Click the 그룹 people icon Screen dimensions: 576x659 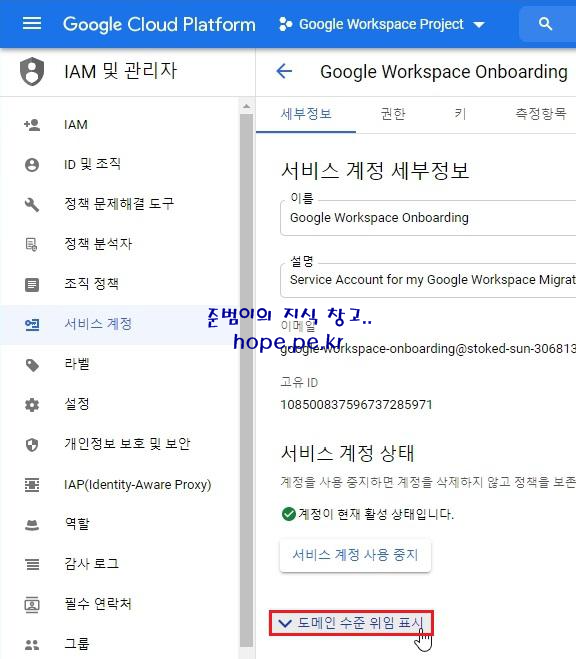coord(32,644)
